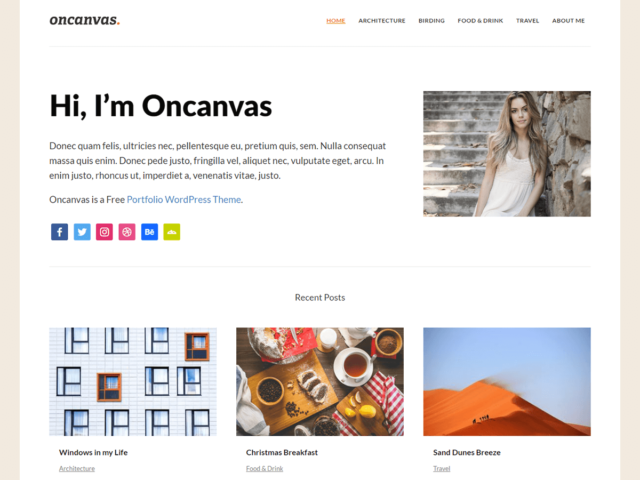Click the windows building post thumbnail
This screenshot has width=640, height=480.
tap(133, 382)
